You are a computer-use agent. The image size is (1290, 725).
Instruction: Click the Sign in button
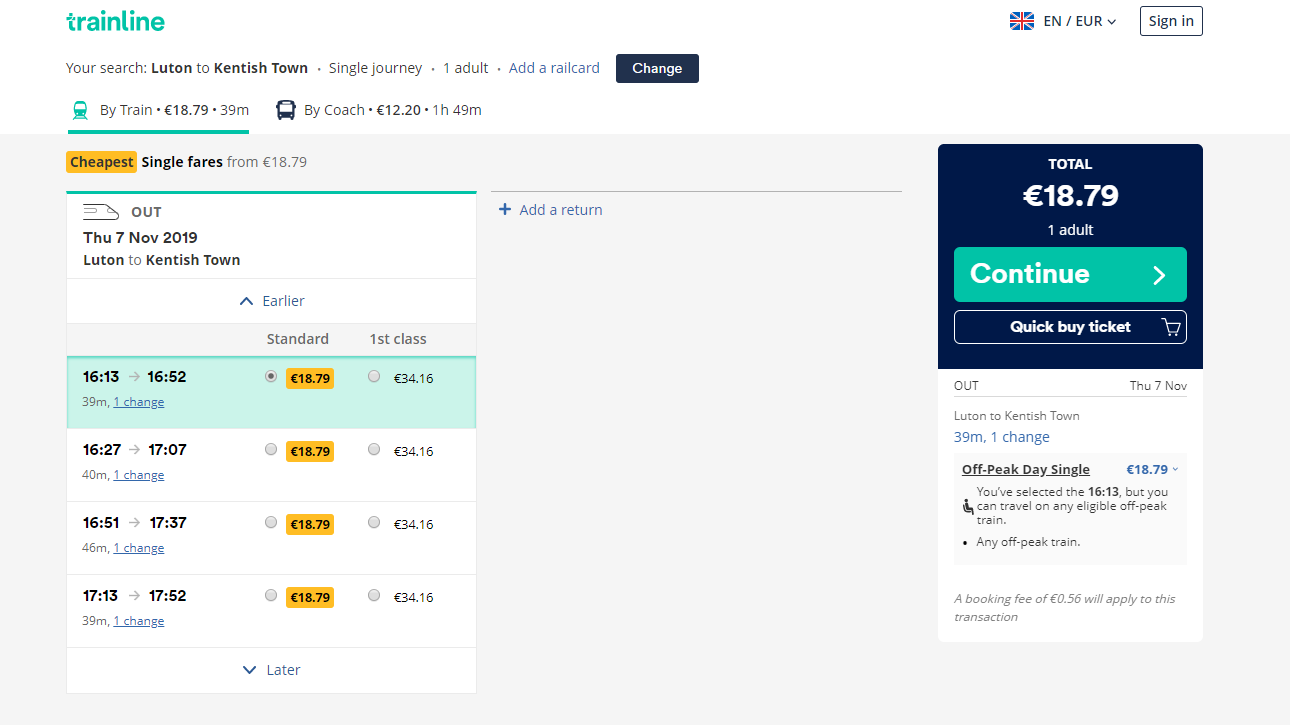(x=1171, y=21)
